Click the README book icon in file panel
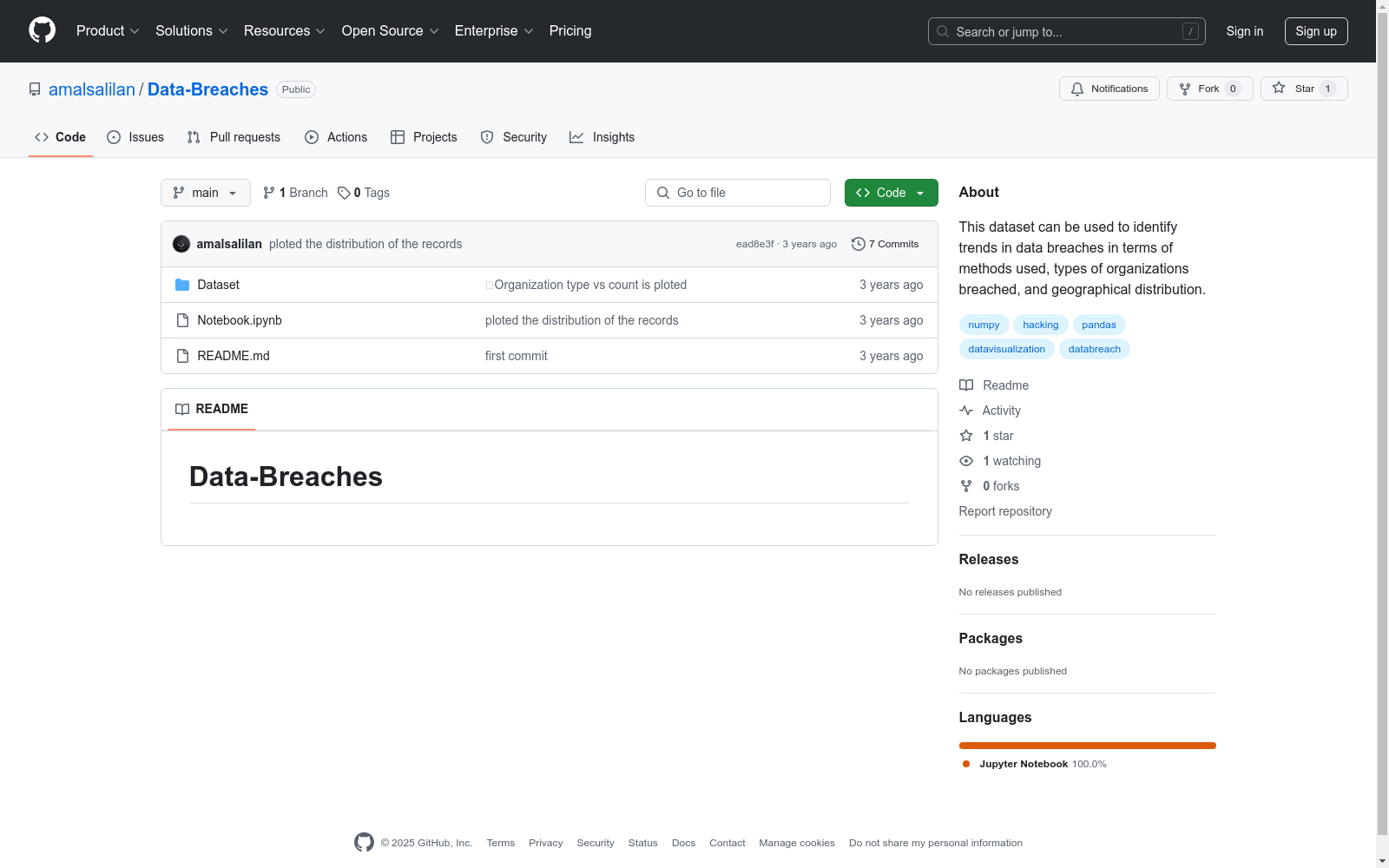This screenshot has height=868, width=1389. point(182,409)
